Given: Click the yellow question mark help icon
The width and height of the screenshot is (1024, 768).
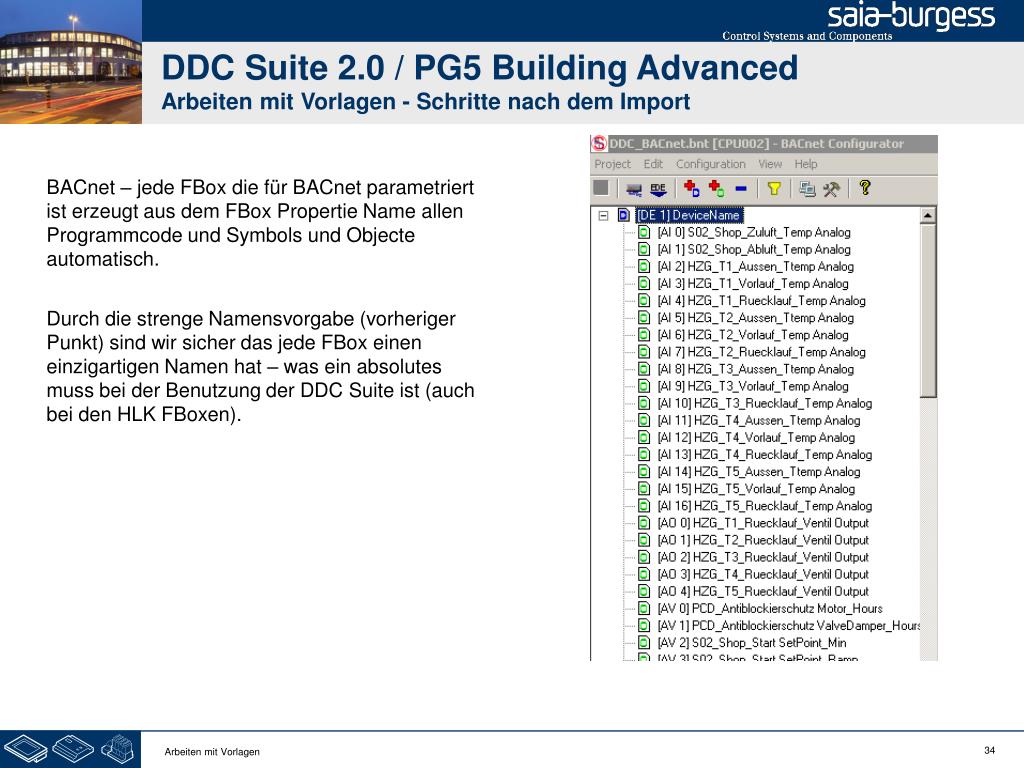Looking at the screenshot, I should pyautogui.click(x=865, y=188).
